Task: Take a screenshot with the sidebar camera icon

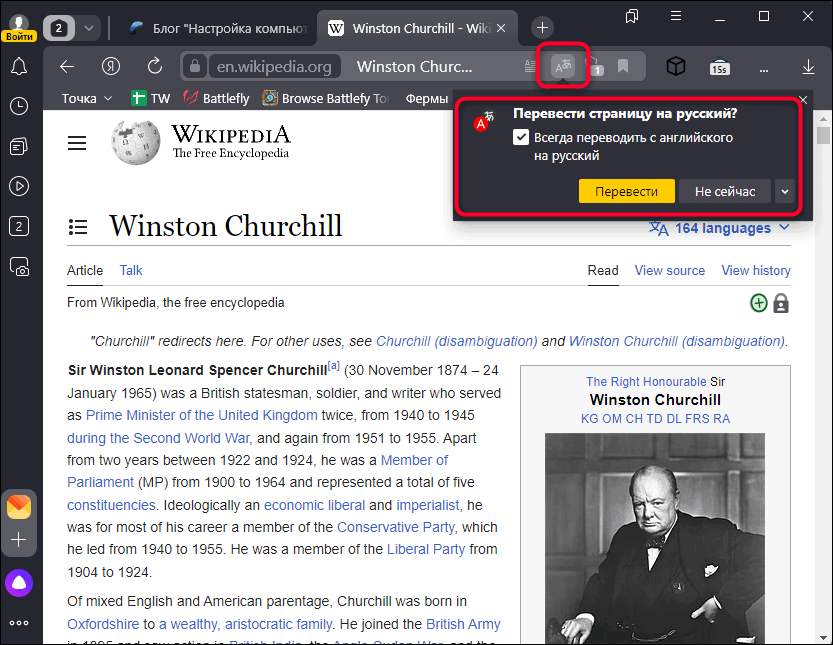Action: [x=19, y=266]
